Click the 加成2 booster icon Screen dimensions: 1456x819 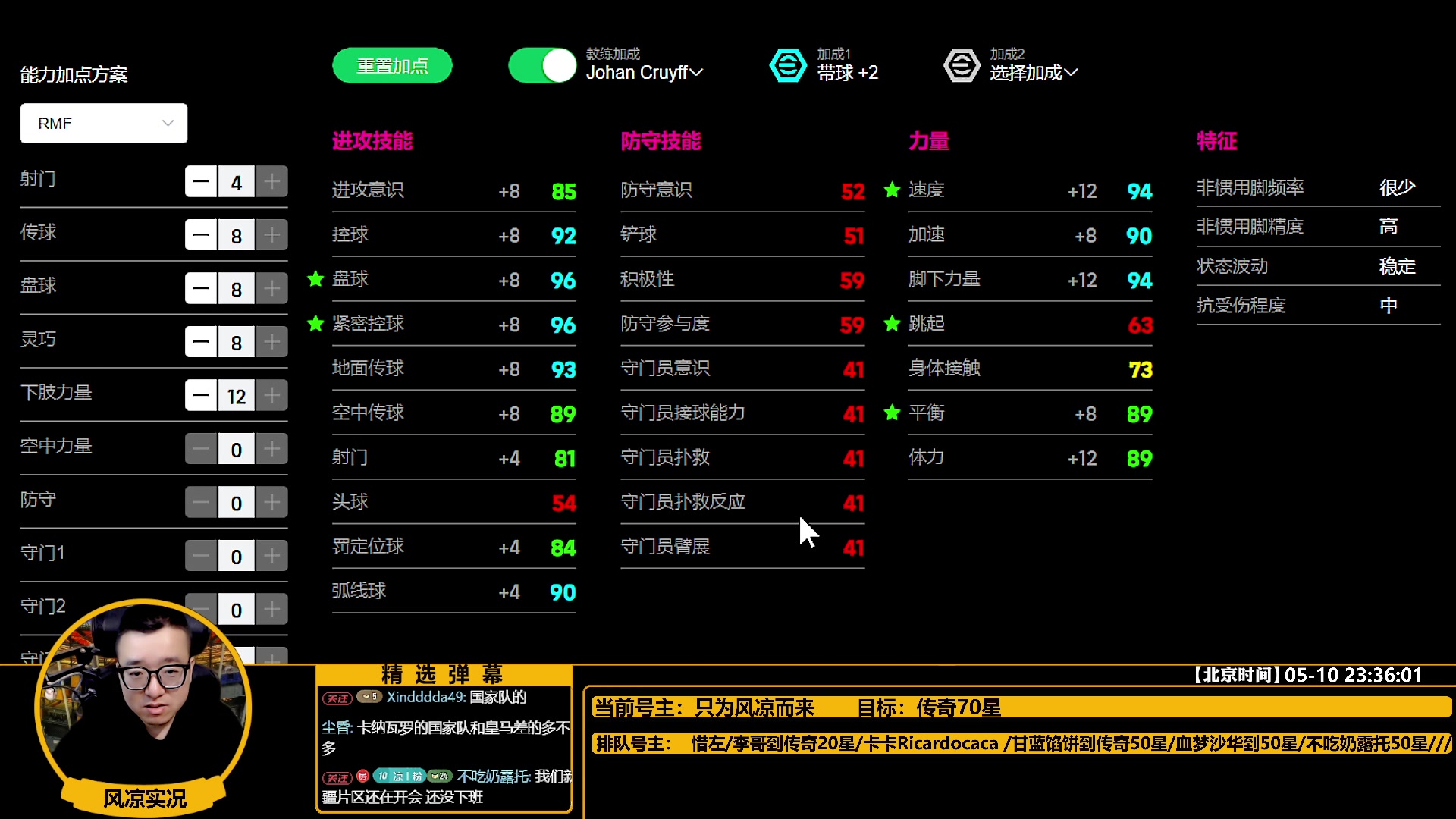click(962, 66)
